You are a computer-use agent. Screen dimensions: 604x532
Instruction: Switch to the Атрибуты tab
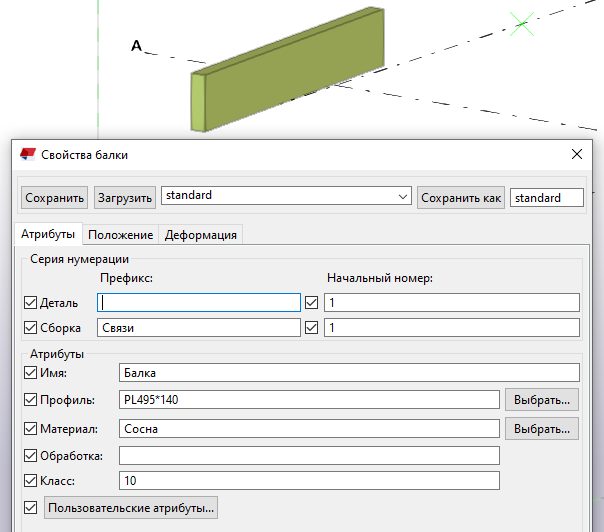48,234
